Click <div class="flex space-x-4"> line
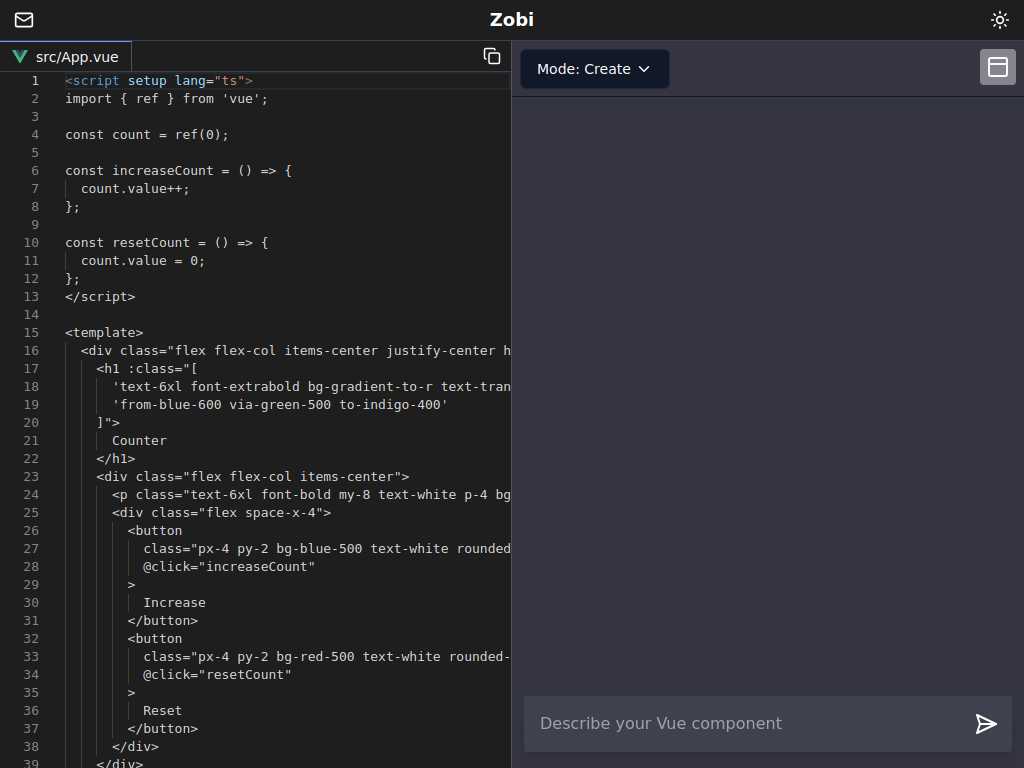This screenshot has width=1024, height=768. 221,513
